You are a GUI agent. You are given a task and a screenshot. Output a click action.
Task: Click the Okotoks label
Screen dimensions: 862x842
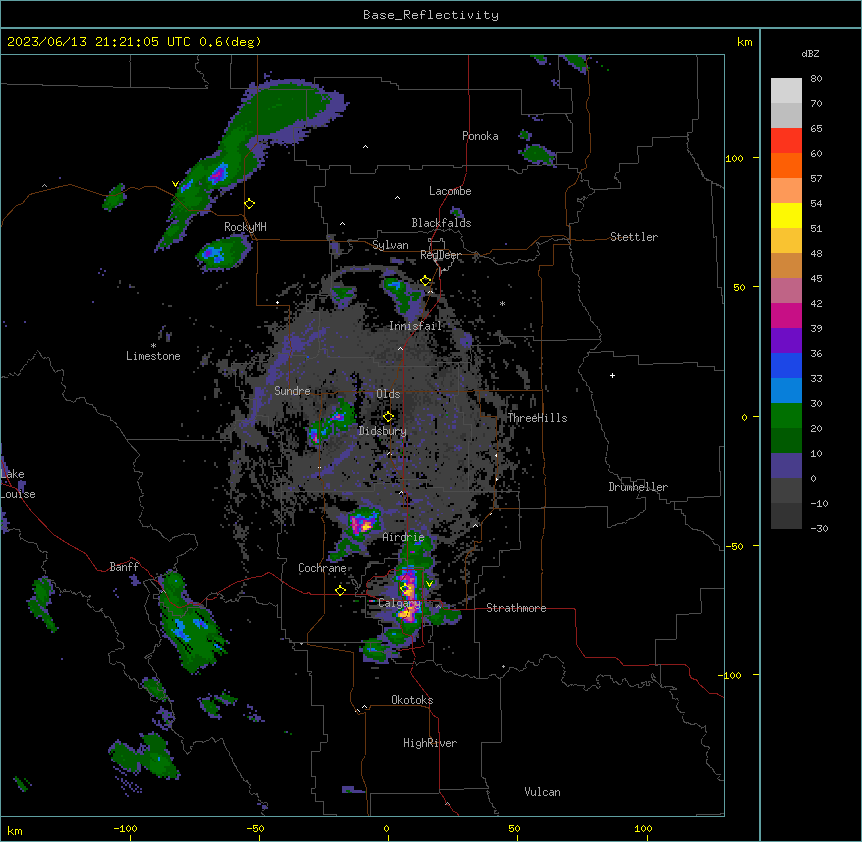click(412, 700)
